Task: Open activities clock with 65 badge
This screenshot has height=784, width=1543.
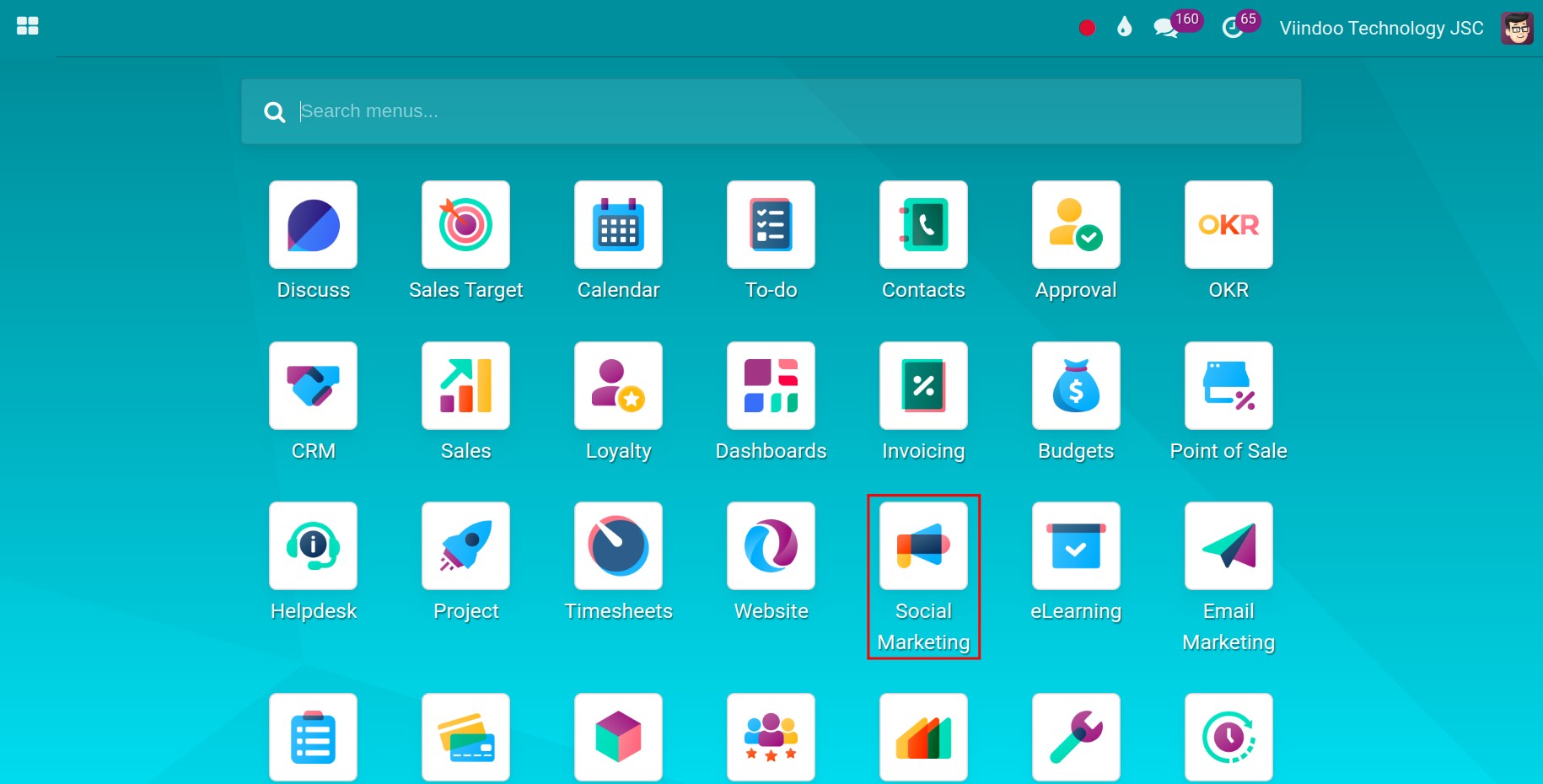Action: click(x=1240, y=24)
